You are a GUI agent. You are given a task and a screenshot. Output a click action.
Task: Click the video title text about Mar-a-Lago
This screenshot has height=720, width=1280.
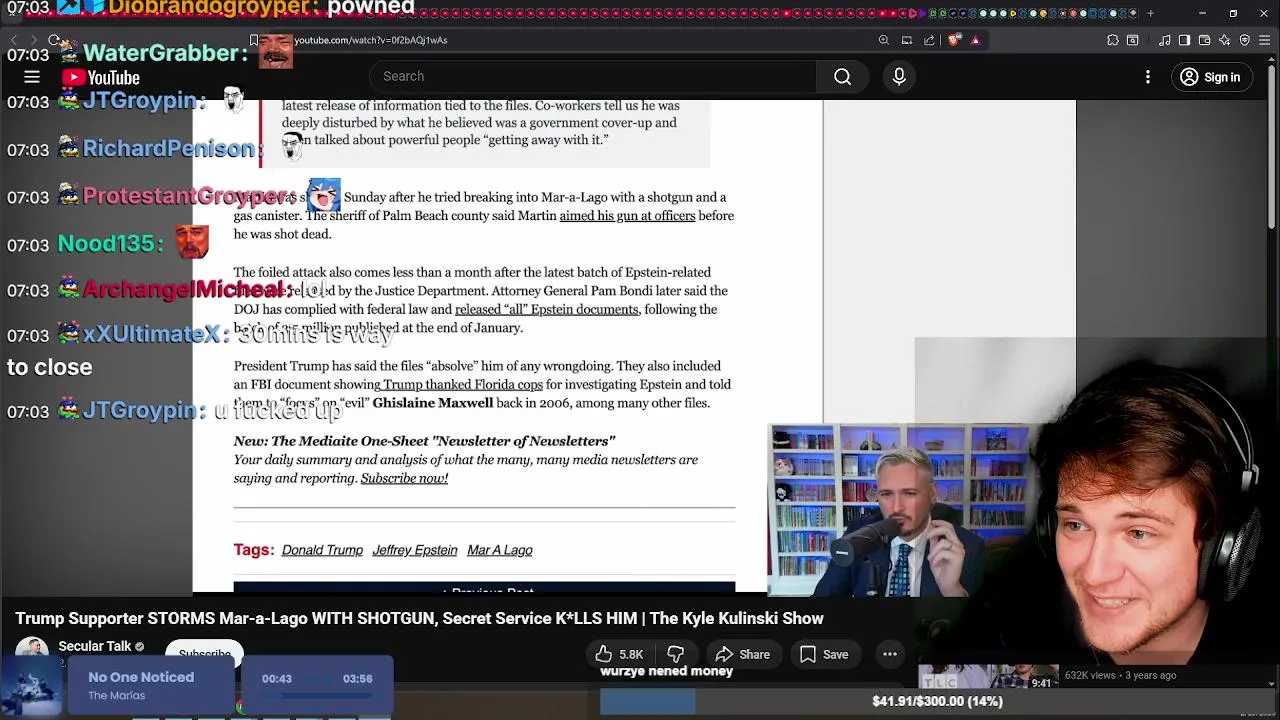[x=419, y=618]
